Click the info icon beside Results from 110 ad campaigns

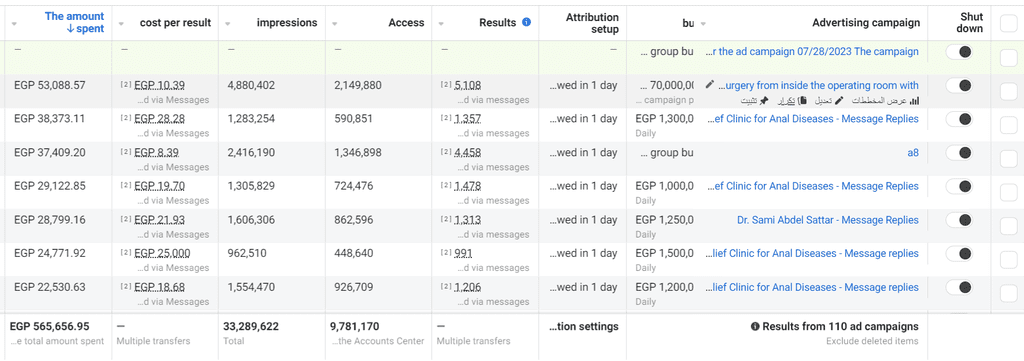755,326
